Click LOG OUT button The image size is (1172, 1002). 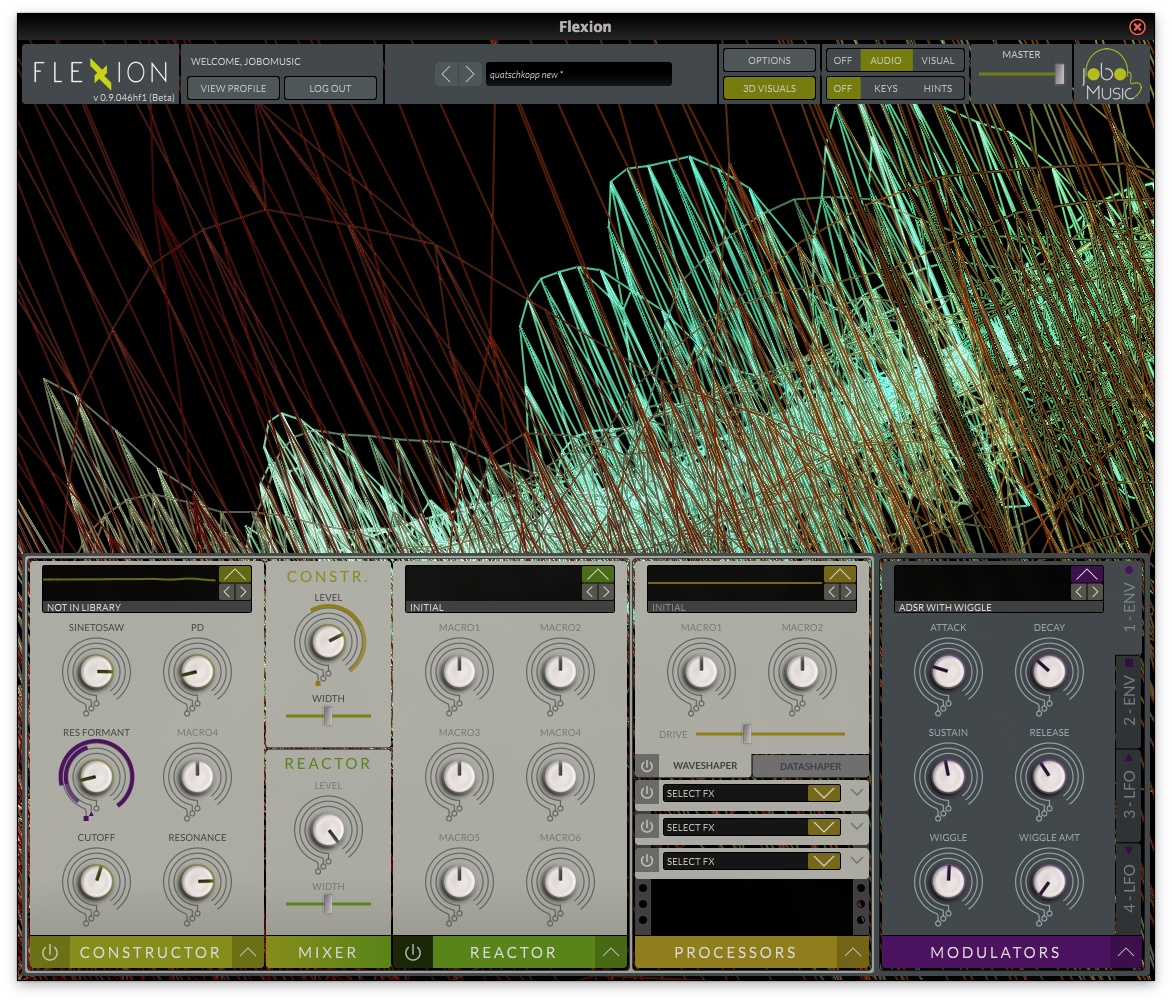tap(330, 88)
